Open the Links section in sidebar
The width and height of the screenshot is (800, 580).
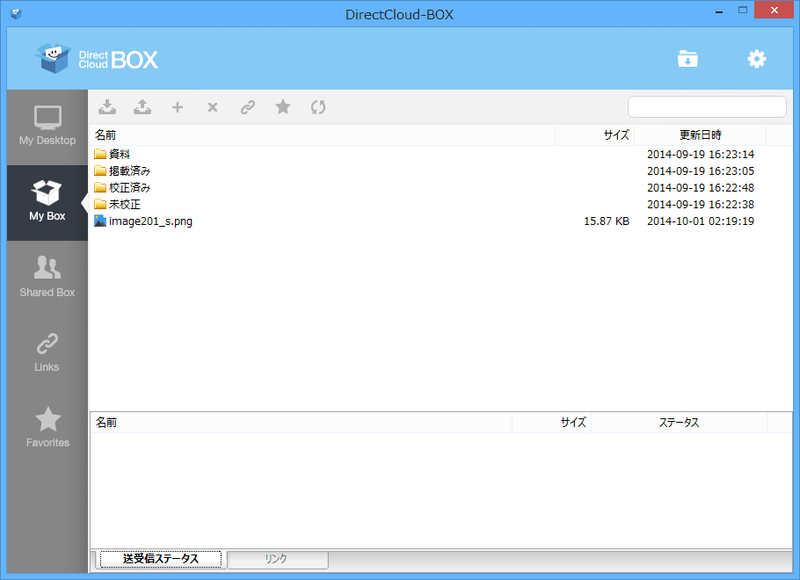click(46, 352)
